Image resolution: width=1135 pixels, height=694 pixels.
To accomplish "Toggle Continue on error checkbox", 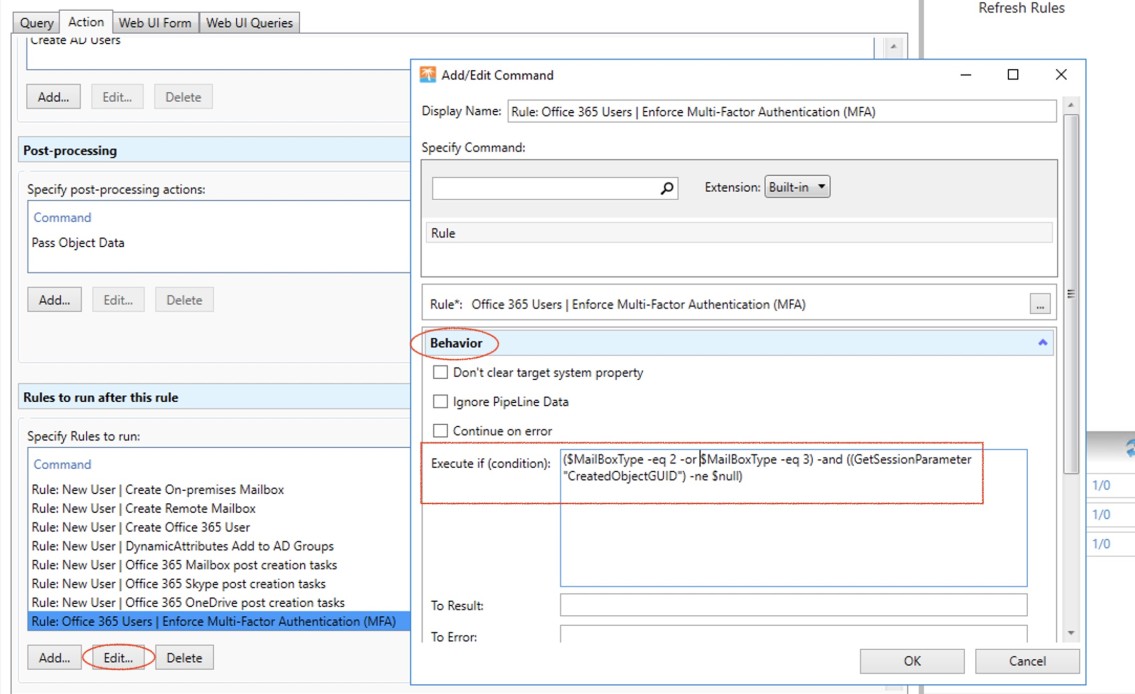I will click(440, 431).
